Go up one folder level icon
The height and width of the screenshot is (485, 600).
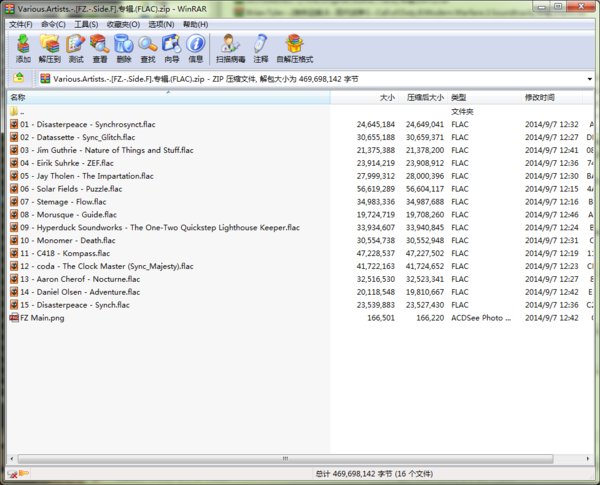click(x=18, y=78)
